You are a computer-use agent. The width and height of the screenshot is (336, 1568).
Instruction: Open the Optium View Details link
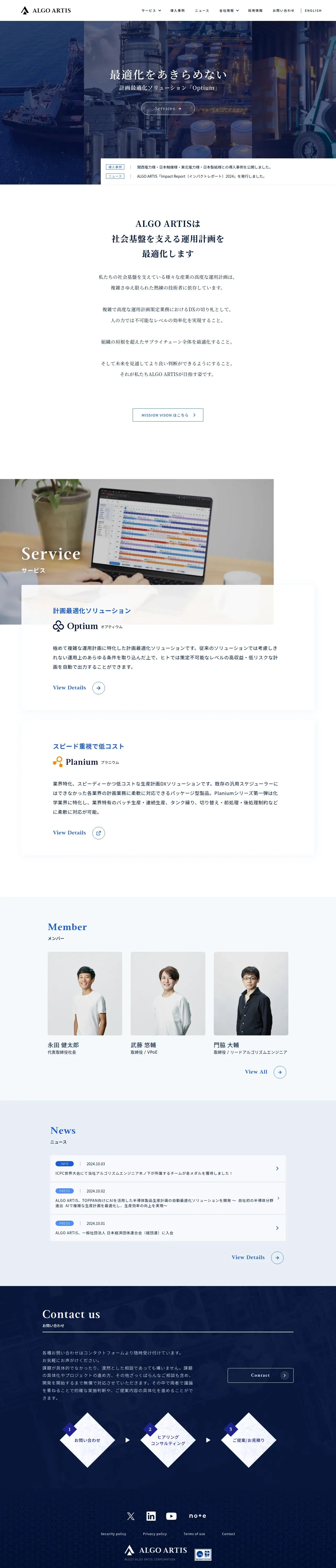[70, 688]
